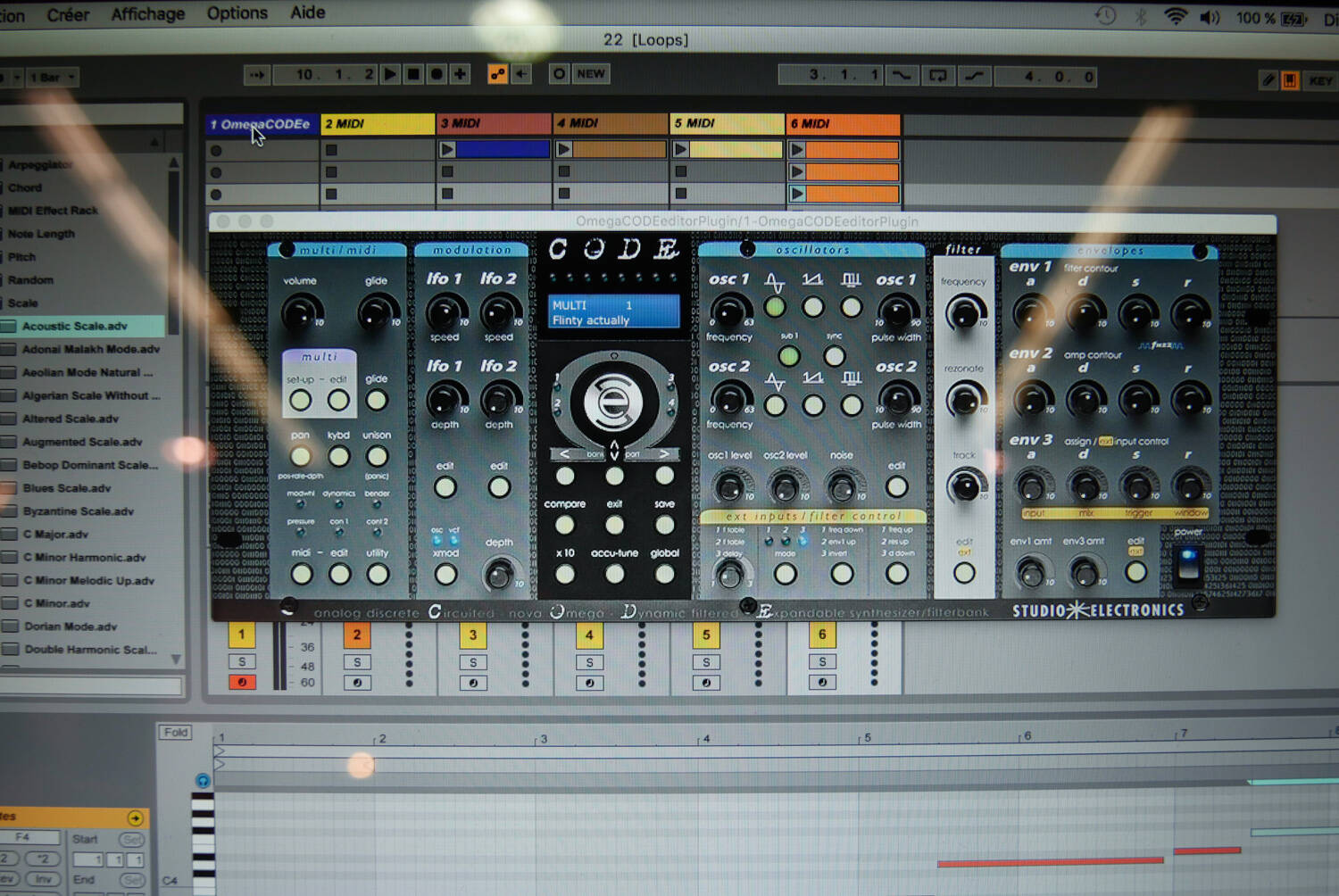The width and height of the screenshot is (1339, 896).
Task: Launch the third clip in track 6 MIDI
Action: pyautogui.click(x=797, y=194)
